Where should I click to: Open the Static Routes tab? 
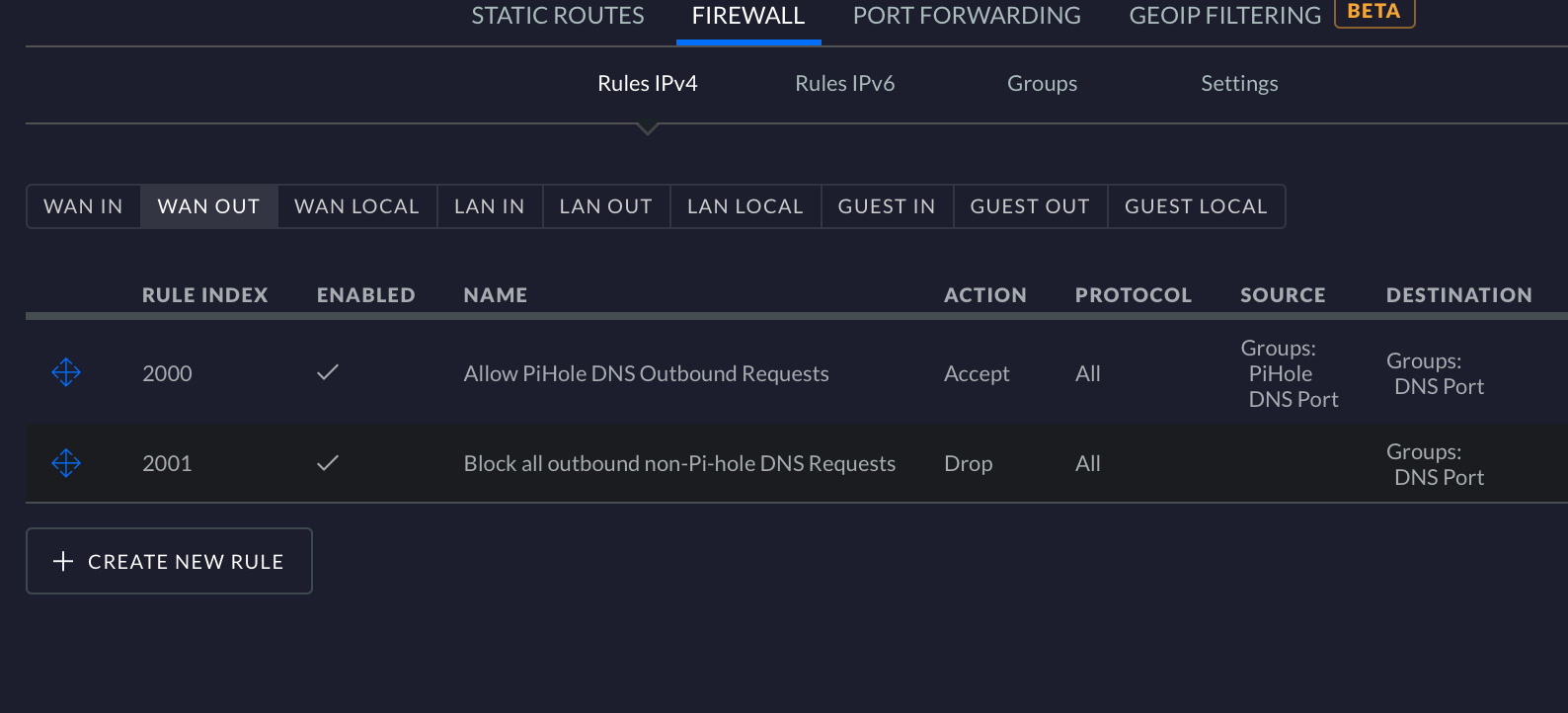[558, 16]
